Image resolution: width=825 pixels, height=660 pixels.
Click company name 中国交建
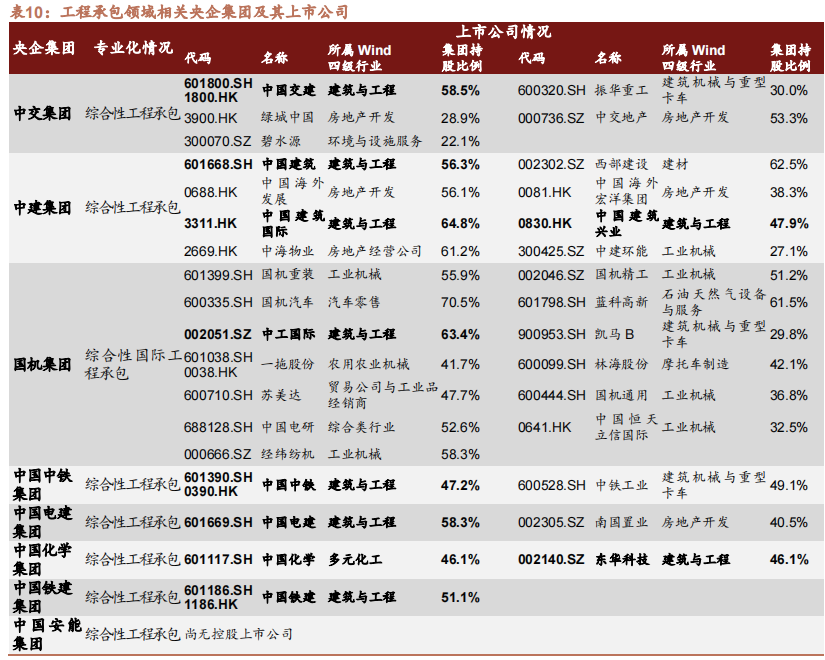click(288, 90)
